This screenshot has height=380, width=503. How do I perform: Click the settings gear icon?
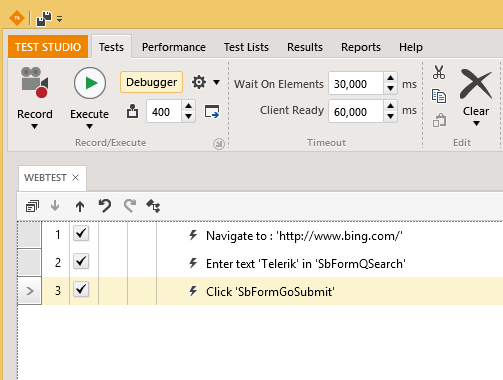pos(199,82)
